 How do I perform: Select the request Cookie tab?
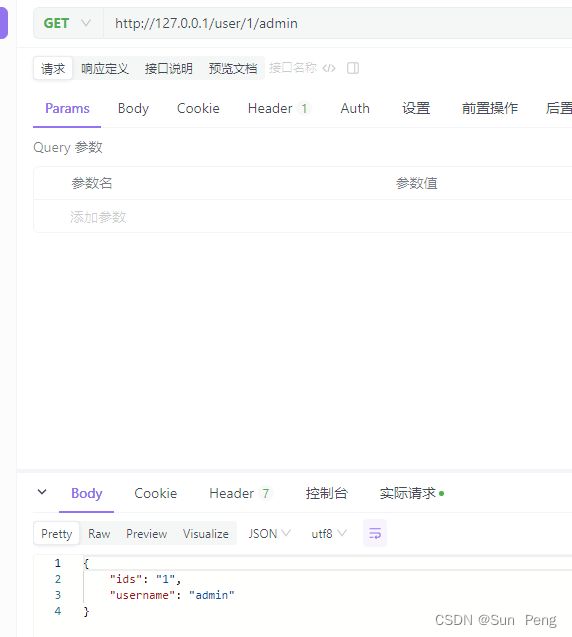point(198,108)
